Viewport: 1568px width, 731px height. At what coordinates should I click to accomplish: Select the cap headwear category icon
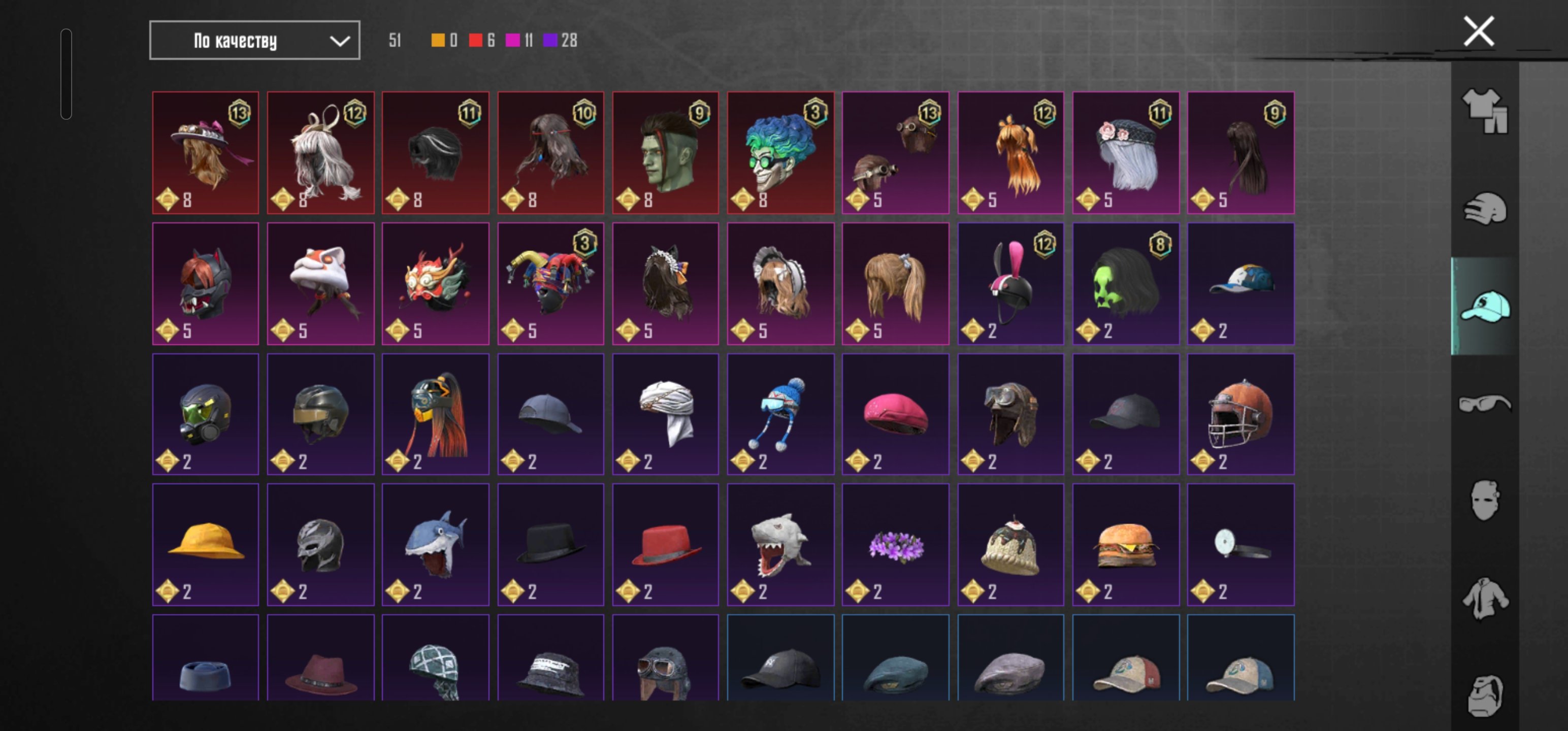(1485, 306)
